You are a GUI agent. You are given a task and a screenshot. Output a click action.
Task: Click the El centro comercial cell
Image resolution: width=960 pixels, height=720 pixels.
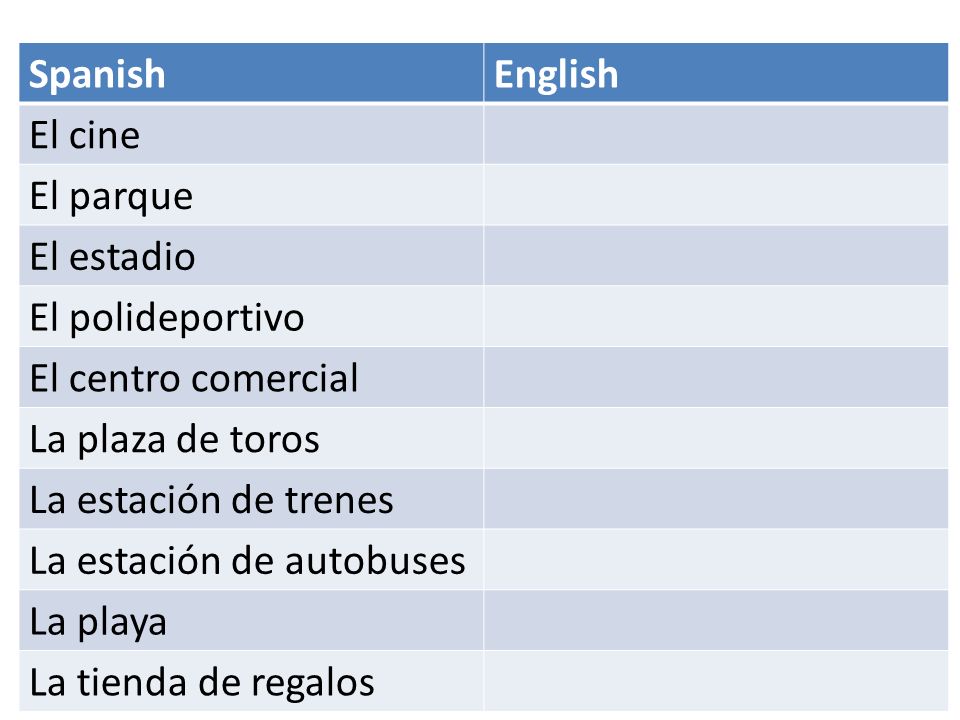click(x=251, y=377)
